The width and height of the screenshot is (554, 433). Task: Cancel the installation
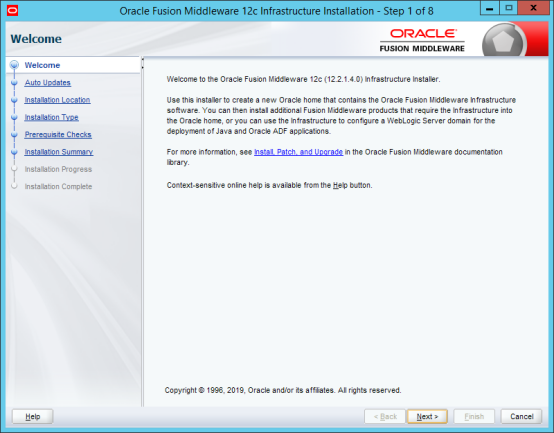521,416
